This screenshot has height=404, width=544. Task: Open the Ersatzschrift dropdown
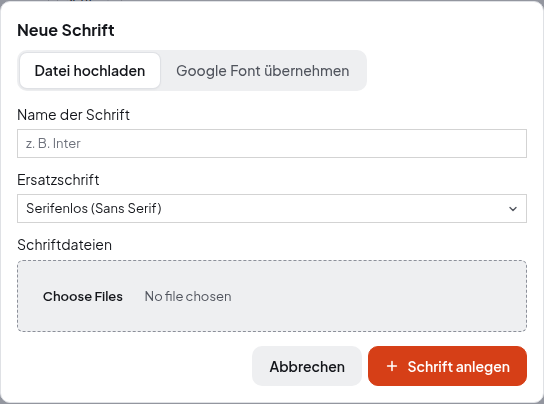(272, 208)
